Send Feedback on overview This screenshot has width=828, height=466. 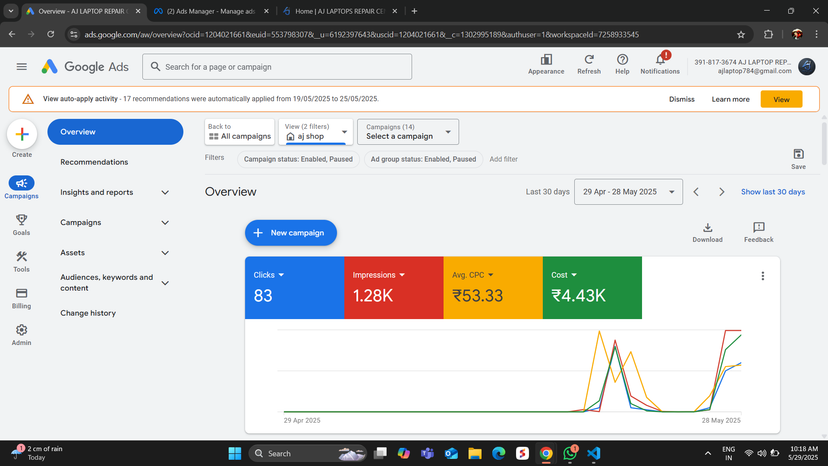pos(758,232)
